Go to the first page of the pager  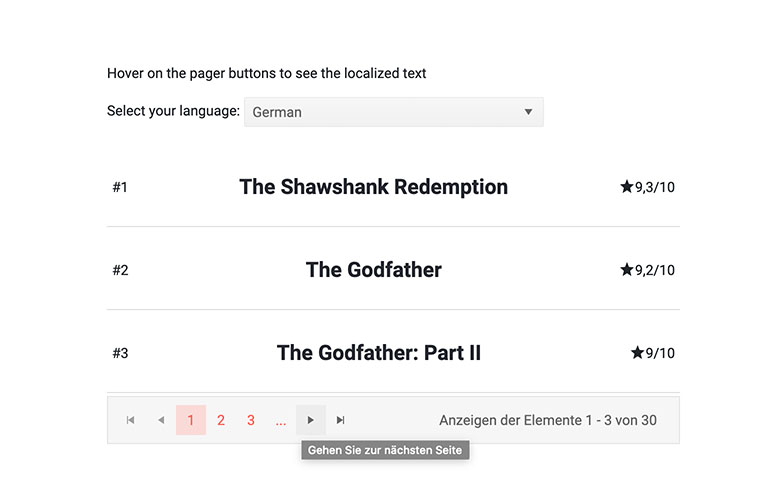(130, 421)
